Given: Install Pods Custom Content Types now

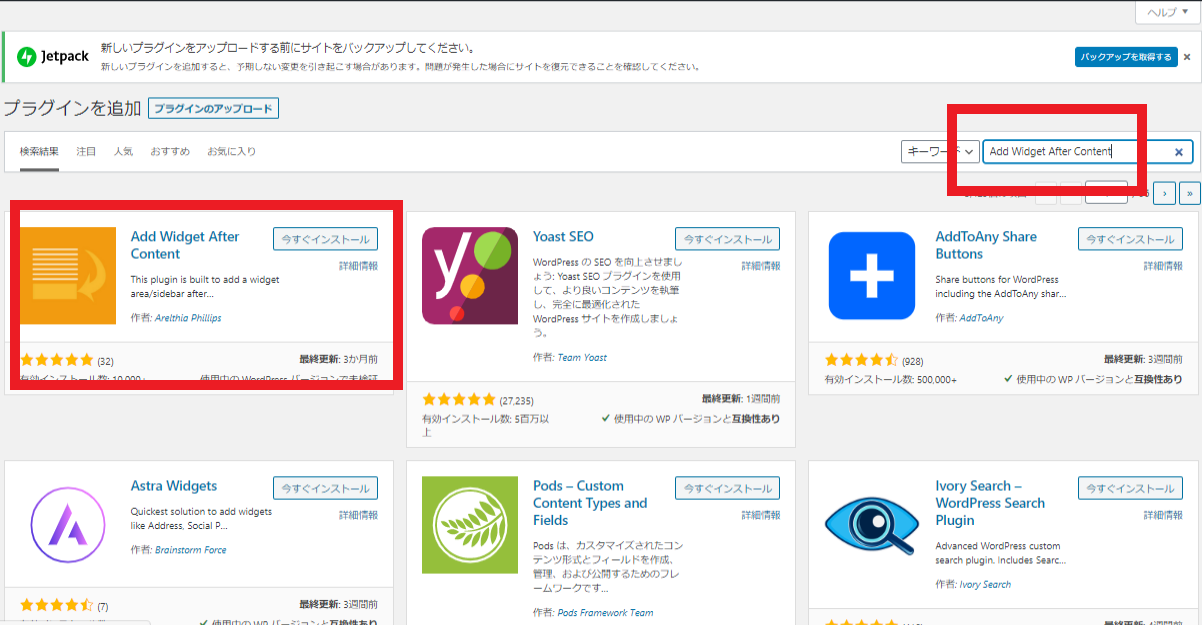Looking at the screenshot, I should (727, 488).
